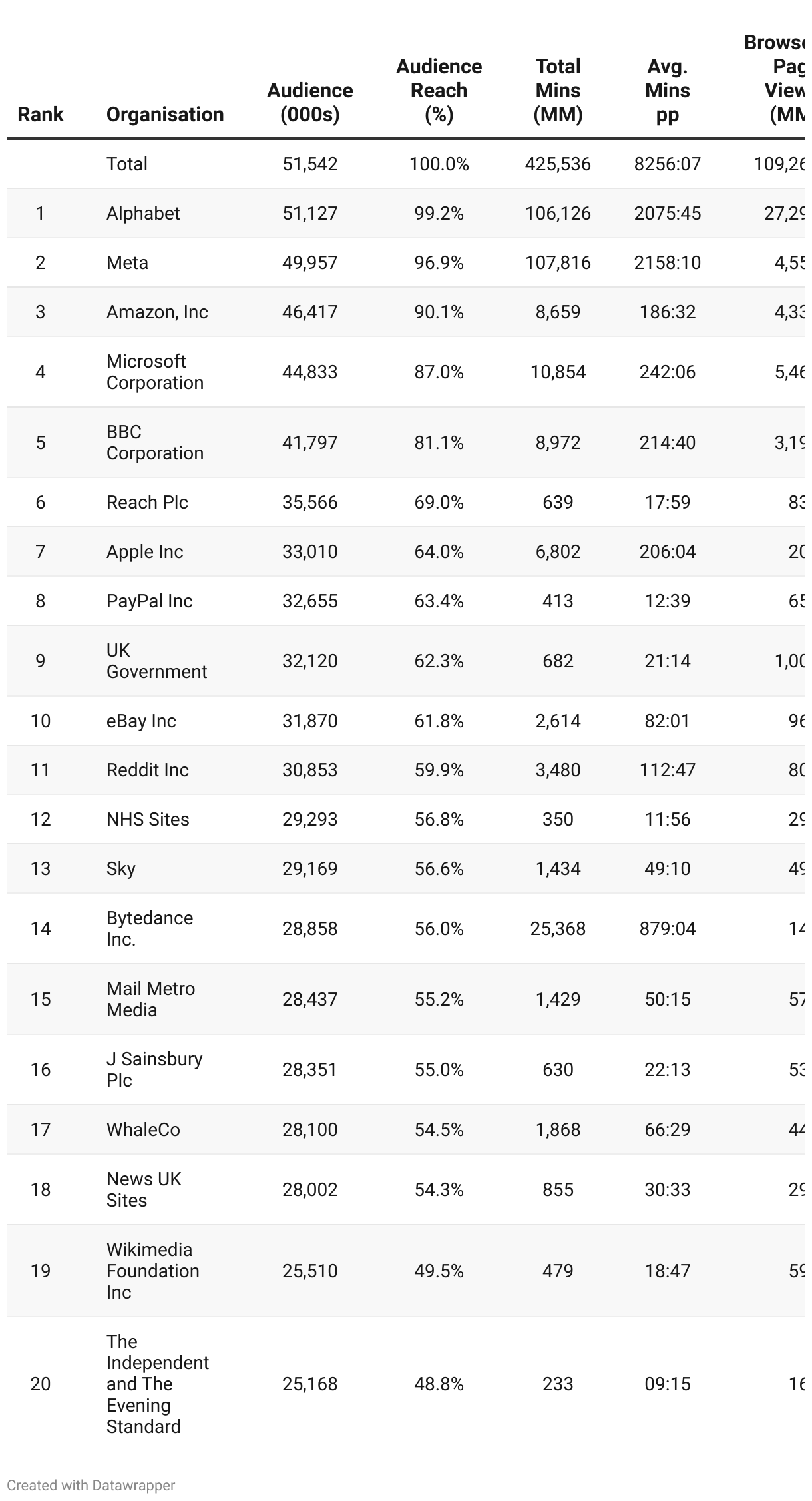Click the Total row audience value 51,542
812x1501 pixels.
pos(309,164)
